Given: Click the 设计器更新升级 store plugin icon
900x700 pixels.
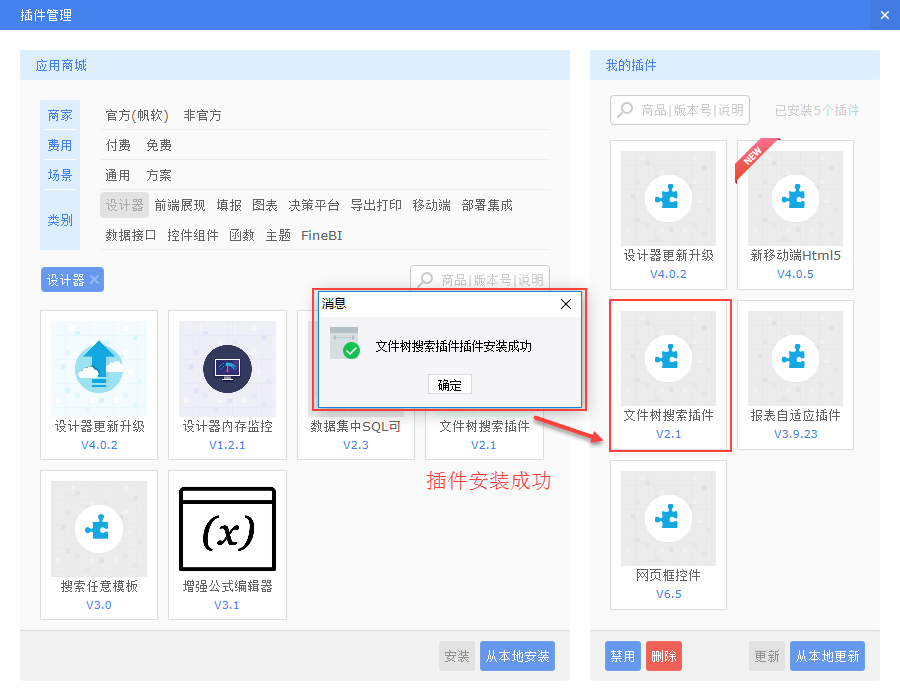Looking at the screenshot, I should pos(99,369).
